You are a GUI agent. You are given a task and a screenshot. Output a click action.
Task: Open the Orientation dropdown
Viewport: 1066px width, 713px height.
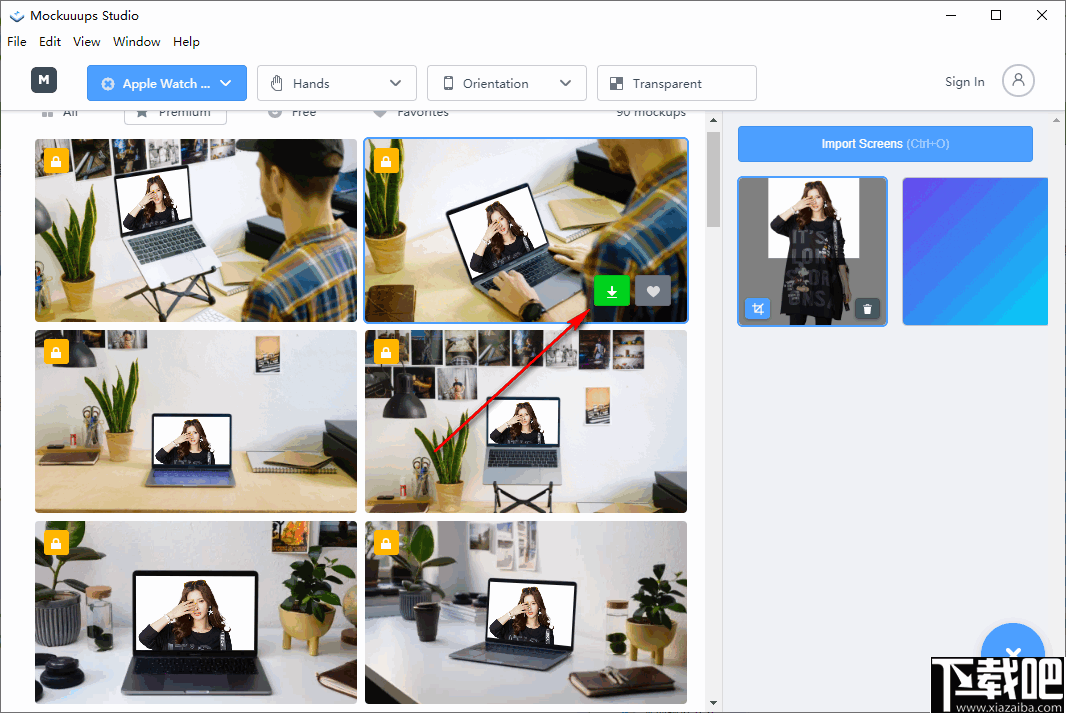click(x=506, y=83)
